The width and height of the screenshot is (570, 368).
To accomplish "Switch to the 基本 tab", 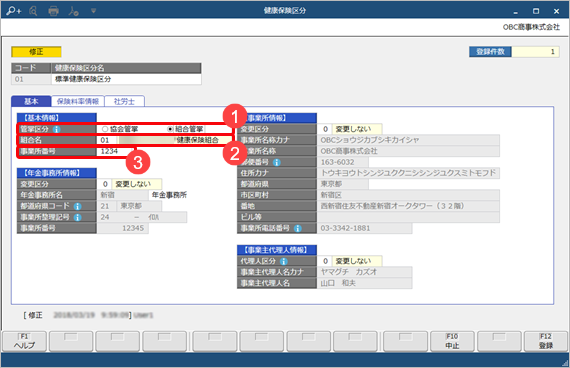I will click(31, 101).
